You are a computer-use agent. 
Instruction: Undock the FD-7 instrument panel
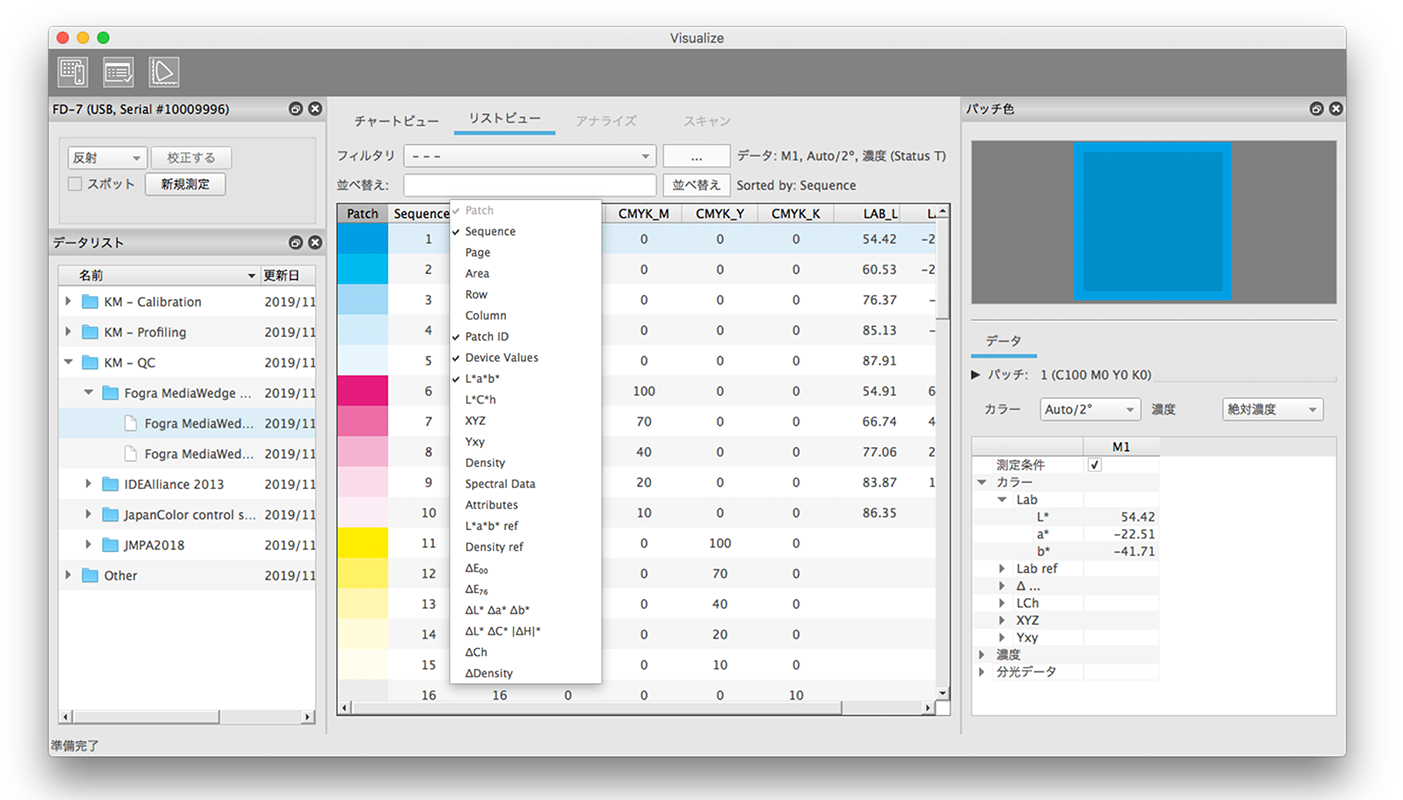tap(296, 109)
